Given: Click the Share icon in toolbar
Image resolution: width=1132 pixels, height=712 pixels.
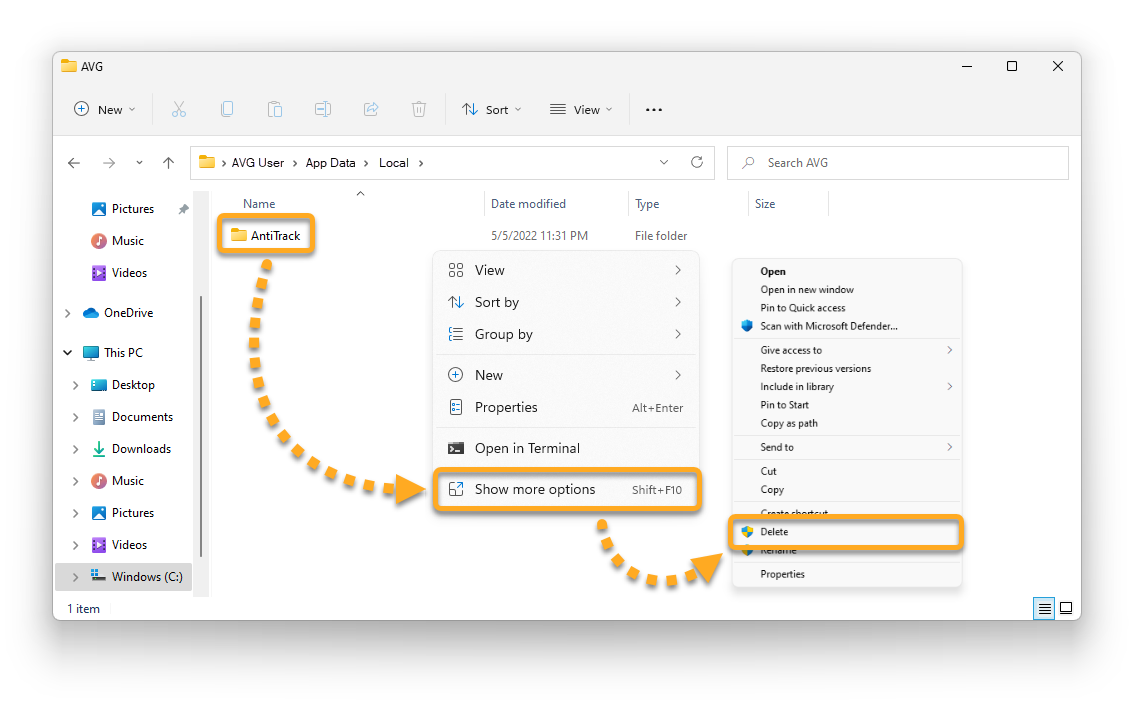Looking at the screenshot, I should [x=371, y=110].
